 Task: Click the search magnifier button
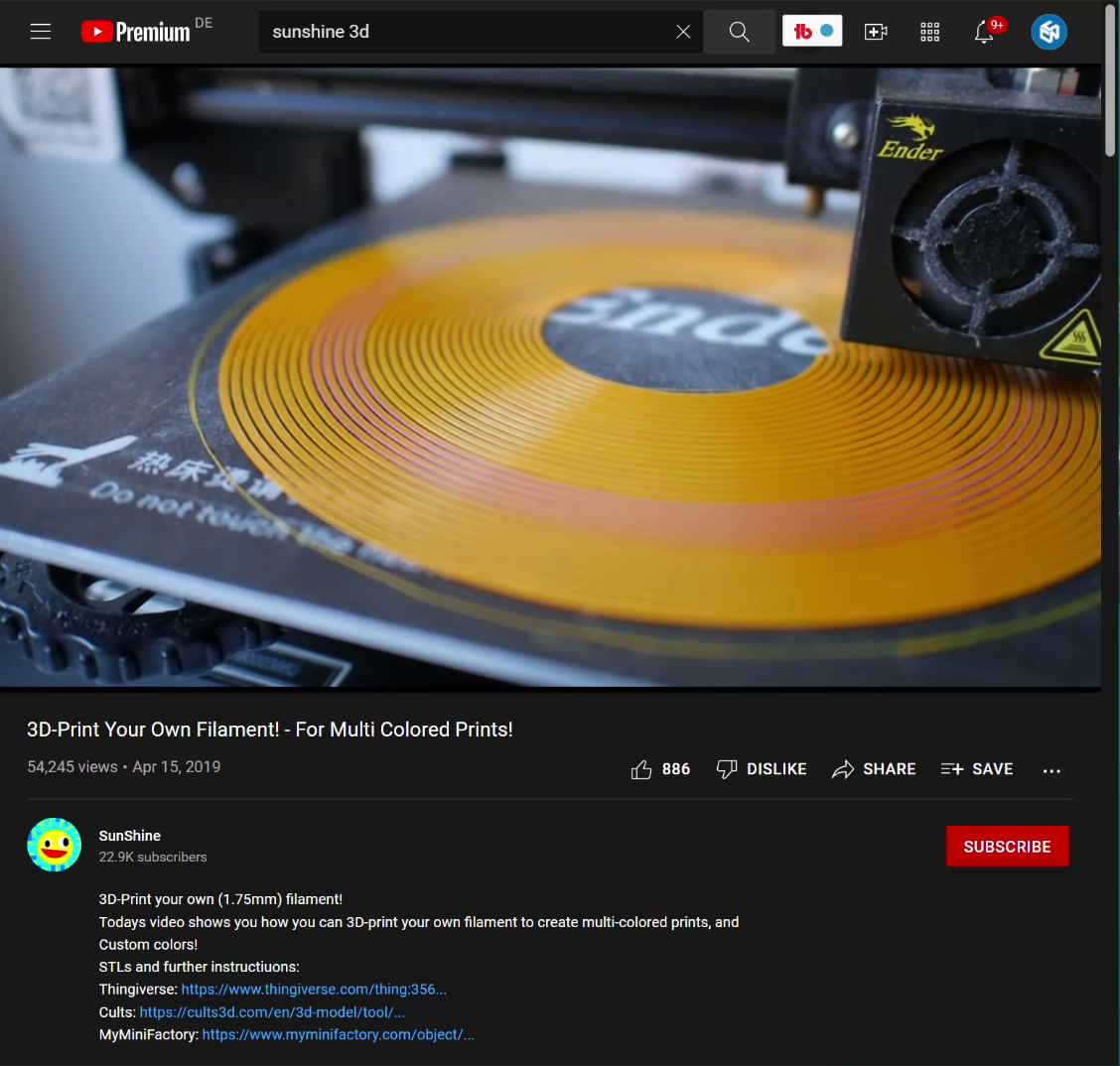tap(740, 32)
